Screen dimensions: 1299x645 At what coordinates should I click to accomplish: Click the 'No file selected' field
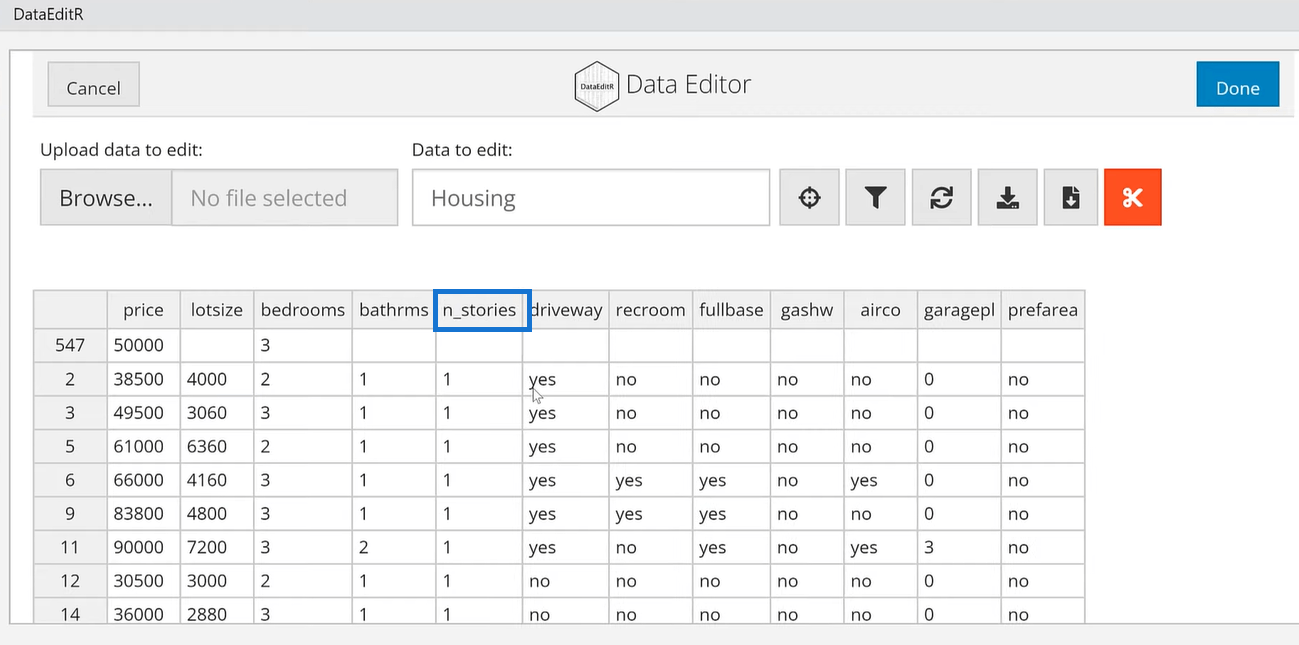click(x=285, y=197)
